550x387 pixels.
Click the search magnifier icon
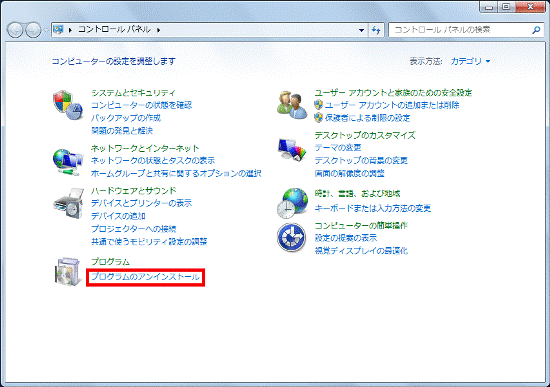click(536, 30)
